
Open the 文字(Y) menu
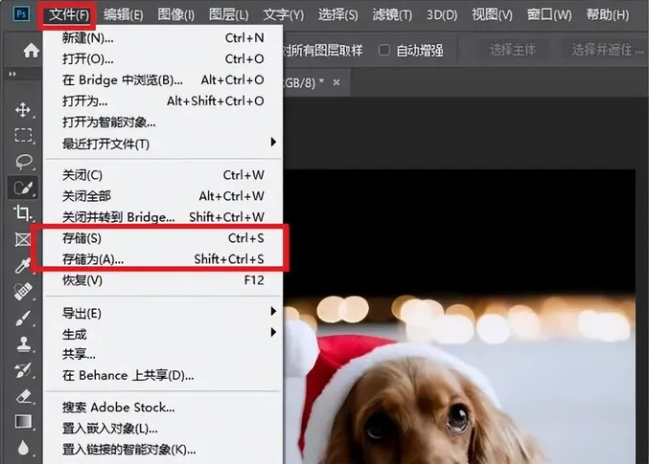click(284, 15)
